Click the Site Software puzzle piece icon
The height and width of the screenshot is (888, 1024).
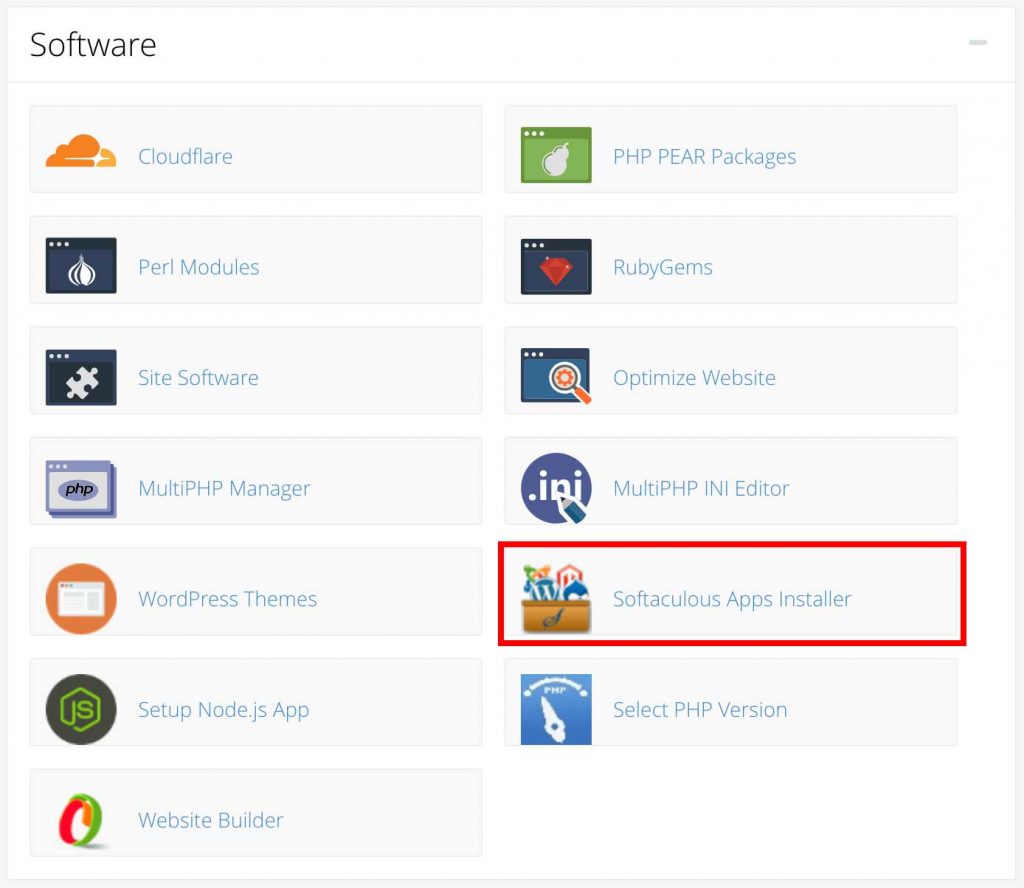pyautogui.click(x=81, y=377)
